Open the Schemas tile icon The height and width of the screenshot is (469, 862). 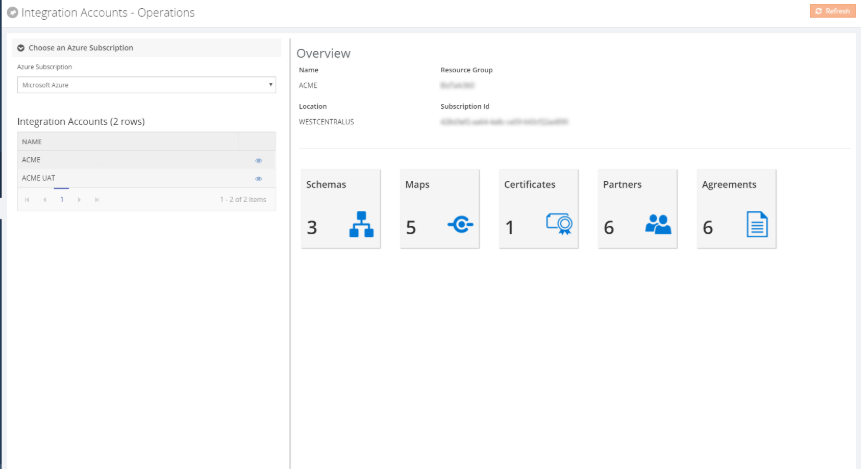click(x=361, y=224)
